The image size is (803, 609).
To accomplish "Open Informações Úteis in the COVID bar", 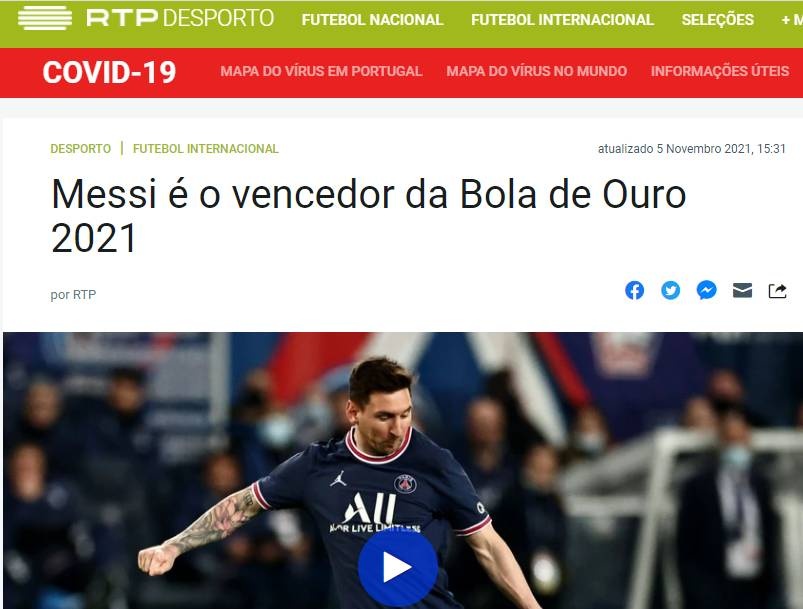I will coord(720,71).
